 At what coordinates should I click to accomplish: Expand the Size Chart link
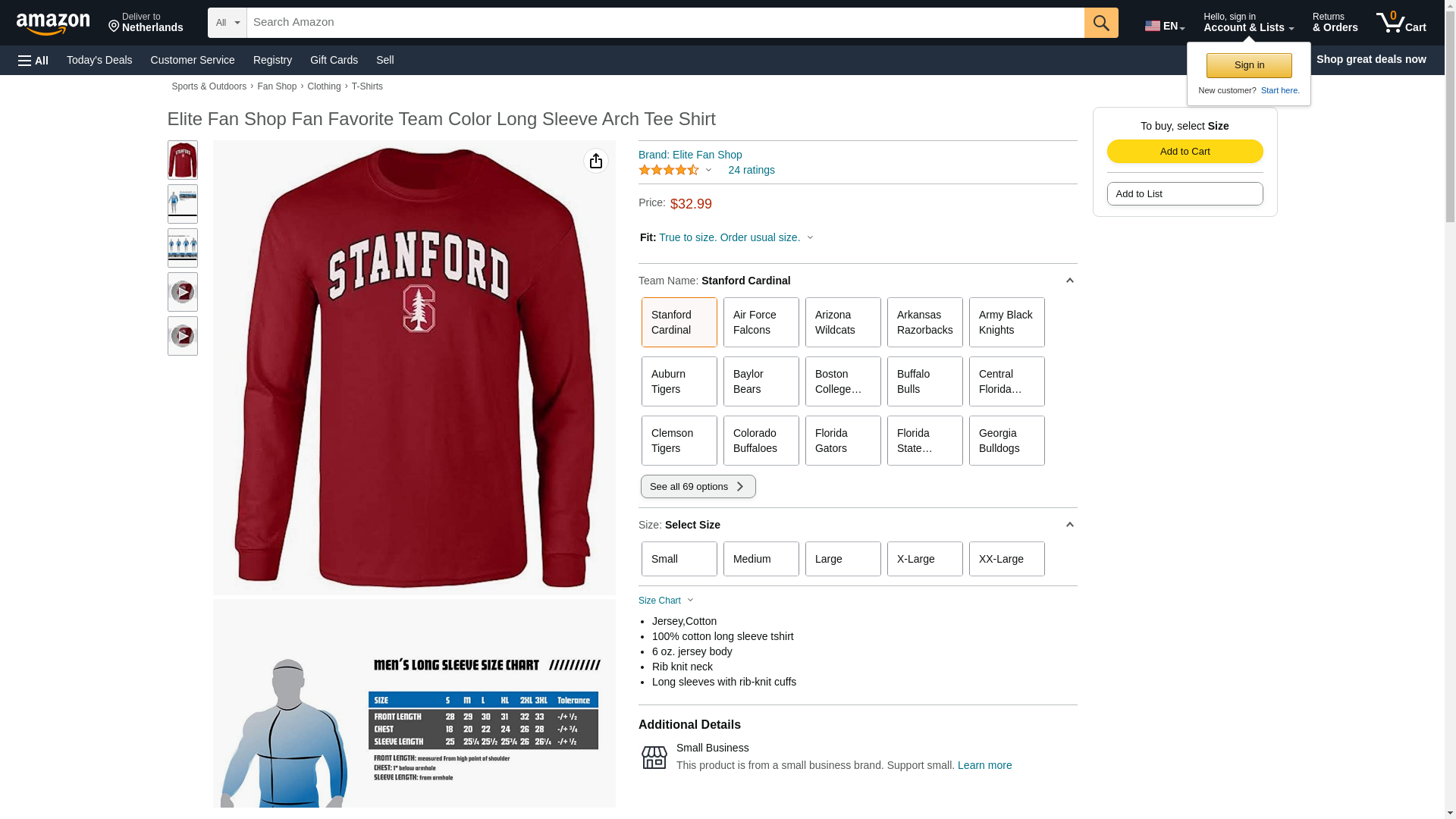[x=666, y=601]
